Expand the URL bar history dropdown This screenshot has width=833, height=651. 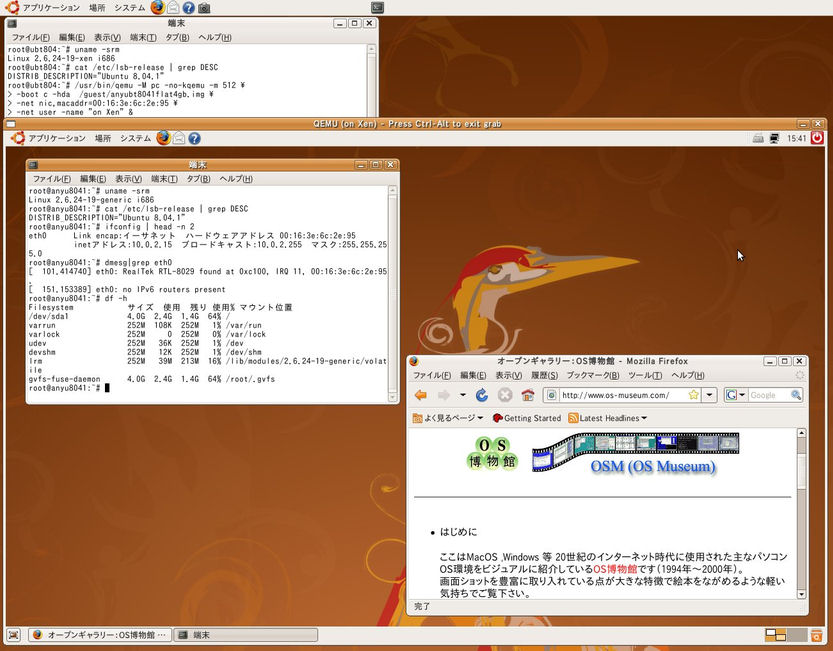[709, 395]
